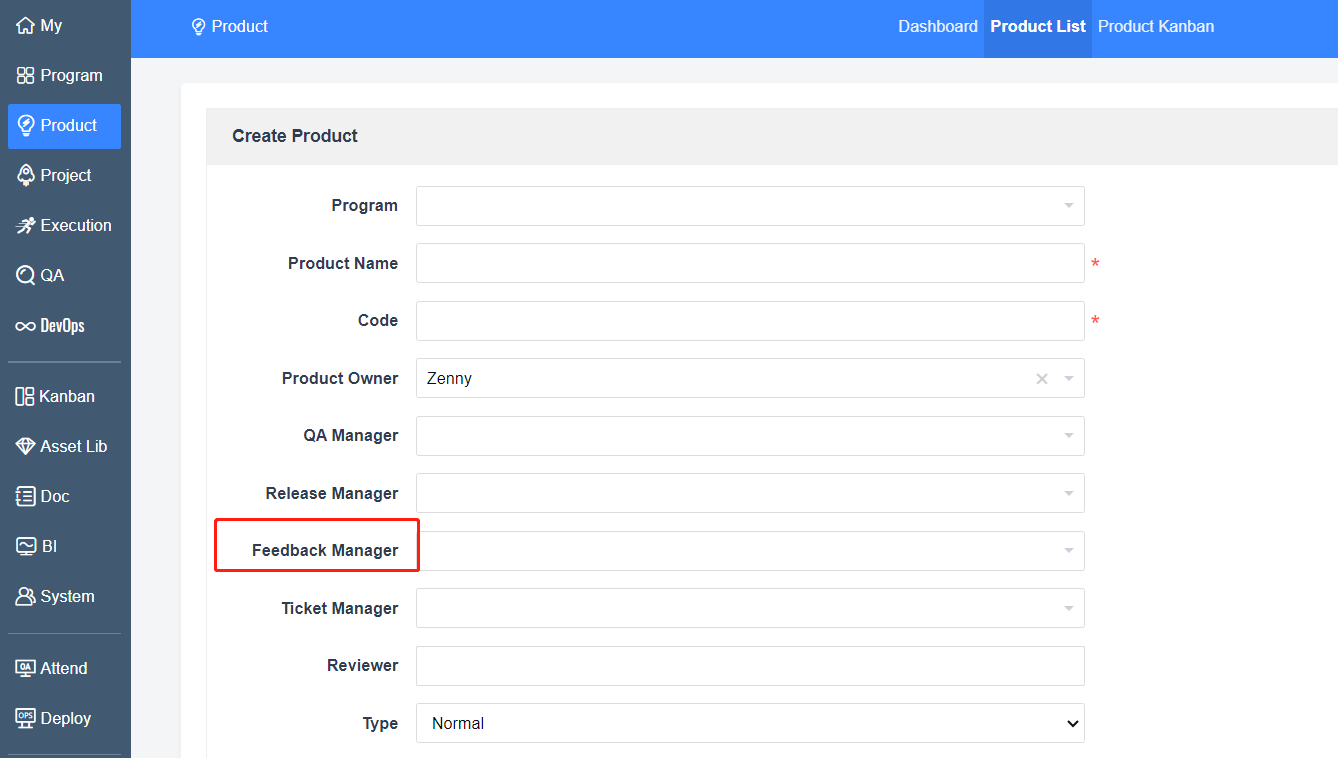Switch to the Dashboard tab
Viewport: 1338px width, 758px height.
[937, 27]
